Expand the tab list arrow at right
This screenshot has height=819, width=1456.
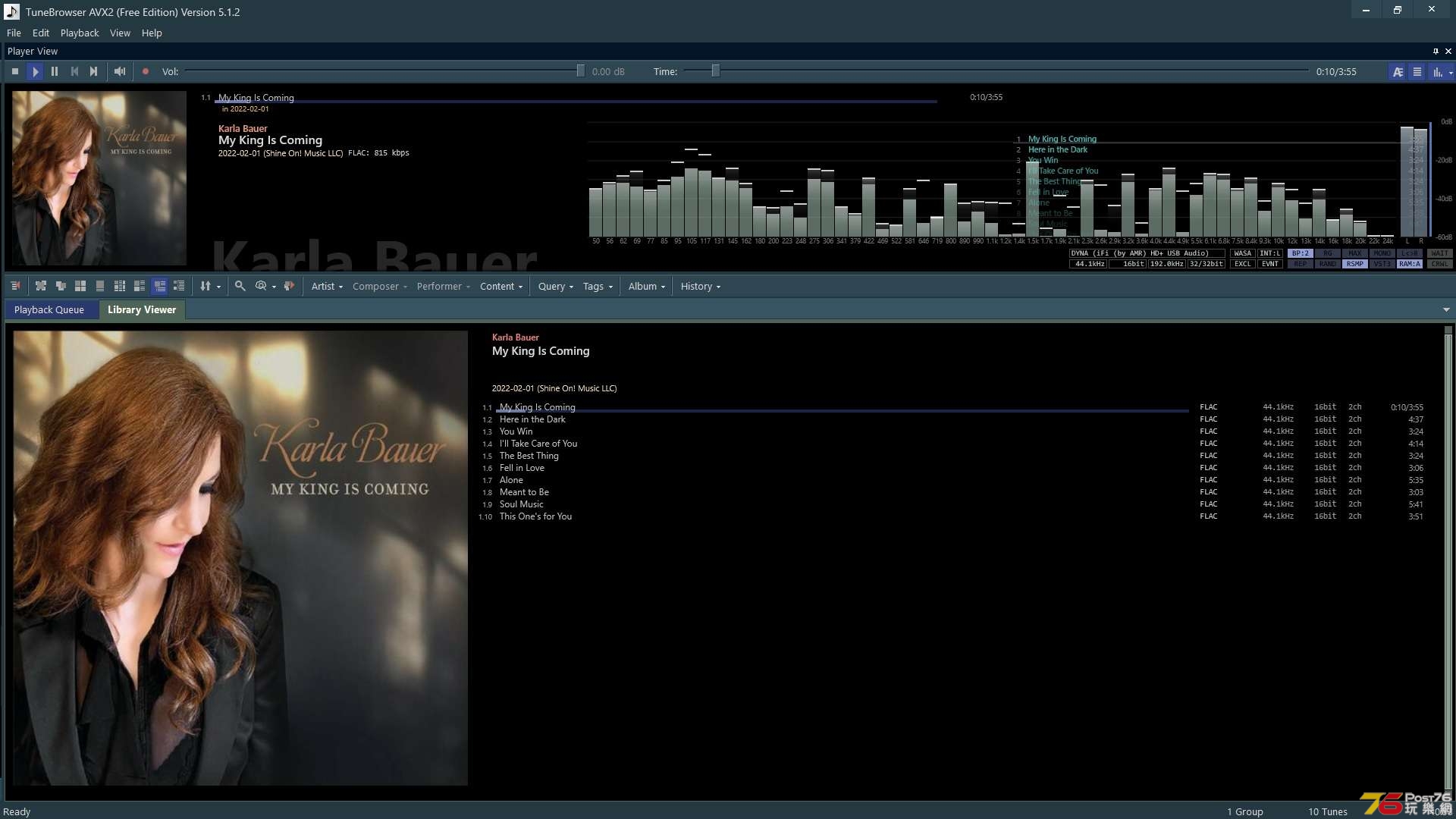[x=1446, y=309]
